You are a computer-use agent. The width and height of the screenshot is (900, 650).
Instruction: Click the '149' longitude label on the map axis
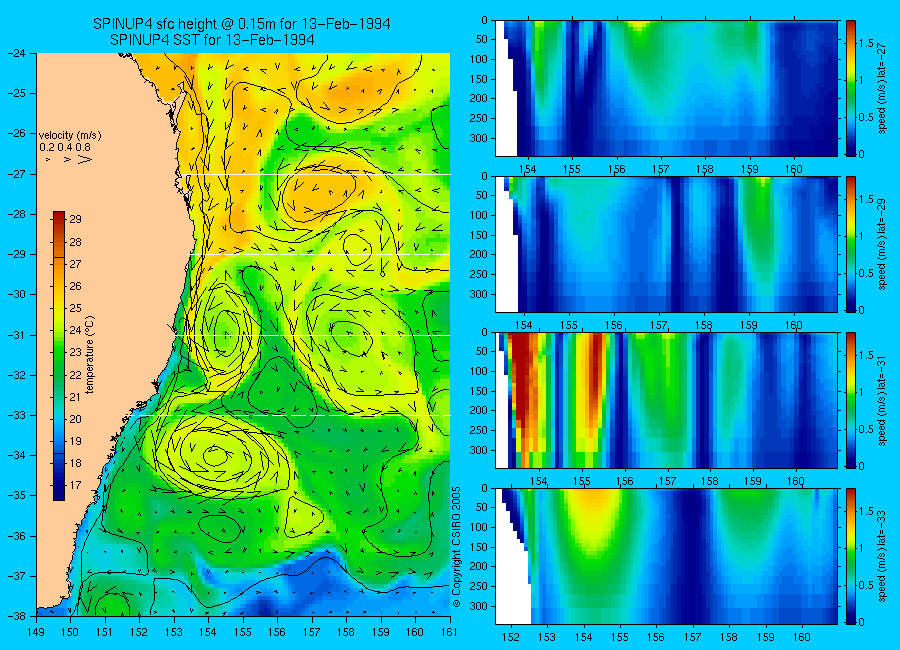[x=36, y=633]
